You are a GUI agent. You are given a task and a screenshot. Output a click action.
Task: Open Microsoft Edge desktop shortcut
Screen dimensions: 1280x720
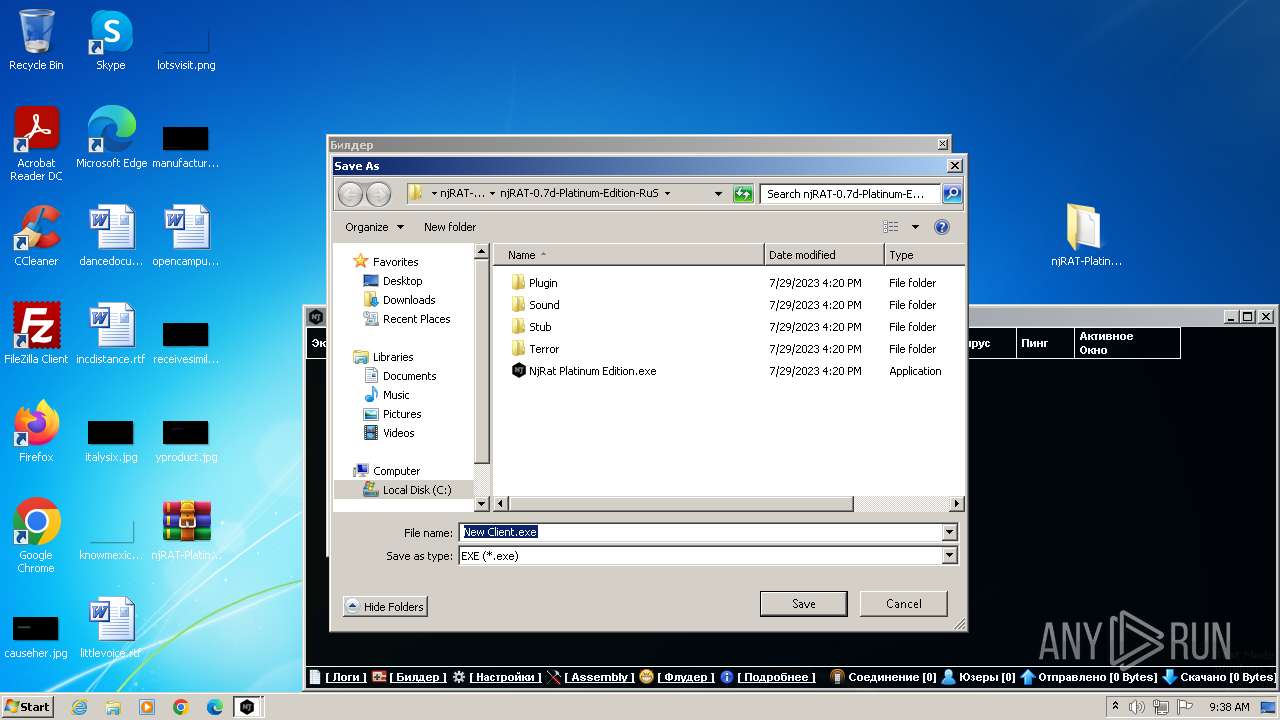coord(111,138)
